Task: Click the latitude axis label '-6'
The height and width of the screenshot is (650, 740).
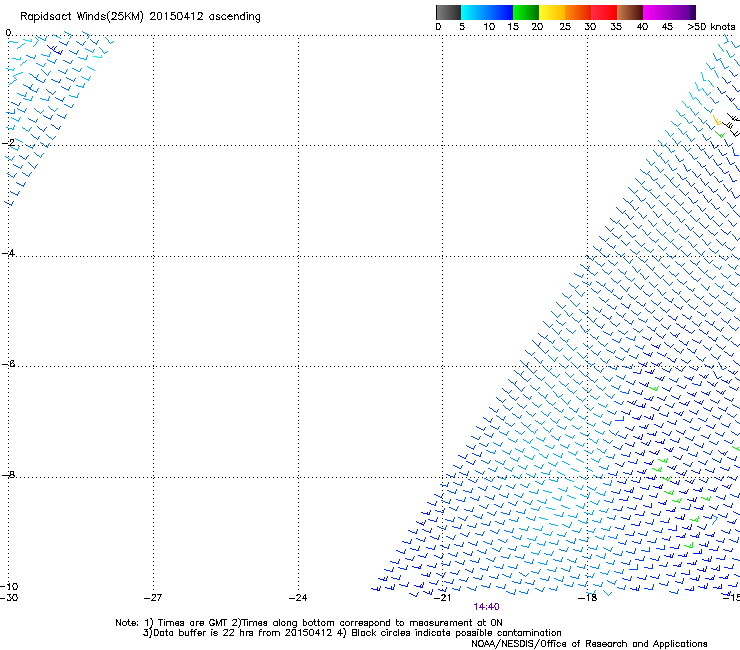Action: click(8, 363)
